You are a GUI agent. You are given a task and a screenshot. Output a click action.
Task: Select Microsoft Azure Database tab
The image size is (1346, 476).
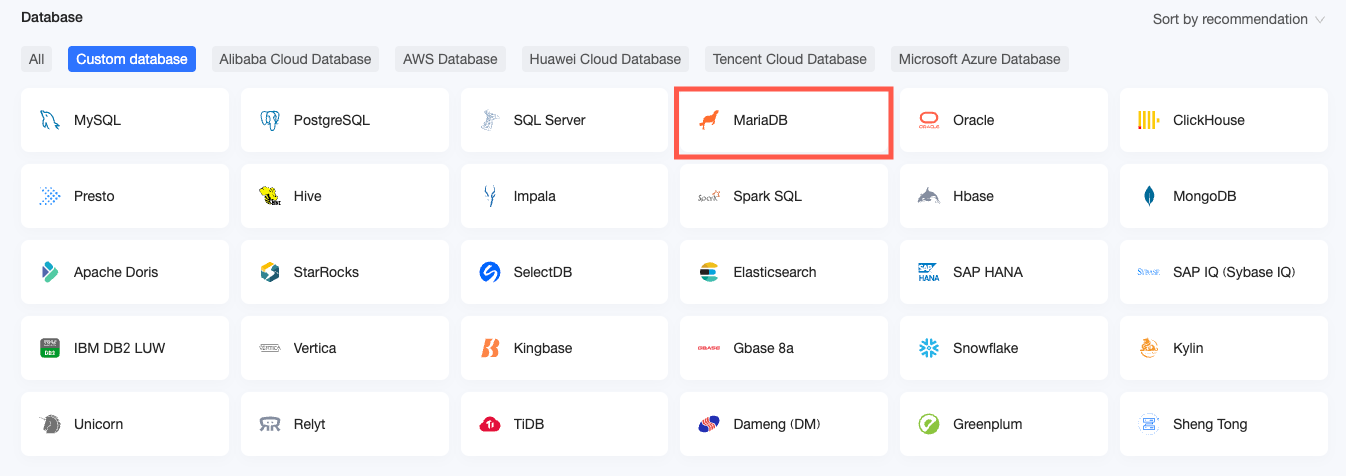(x=979, y=59)
